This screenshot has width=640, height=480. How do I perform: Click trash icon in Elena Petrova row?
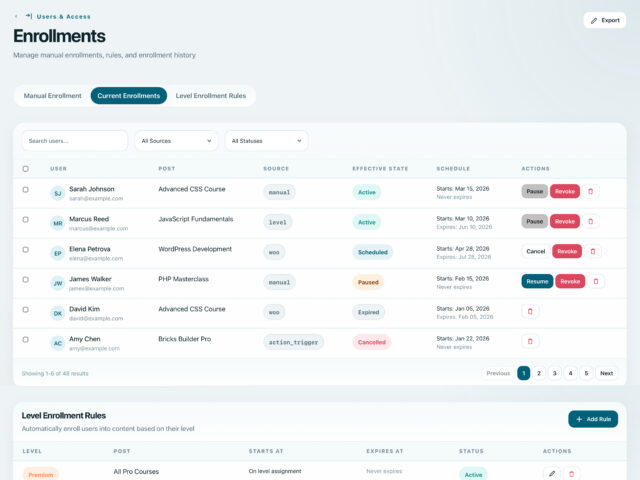click(593, 251)
